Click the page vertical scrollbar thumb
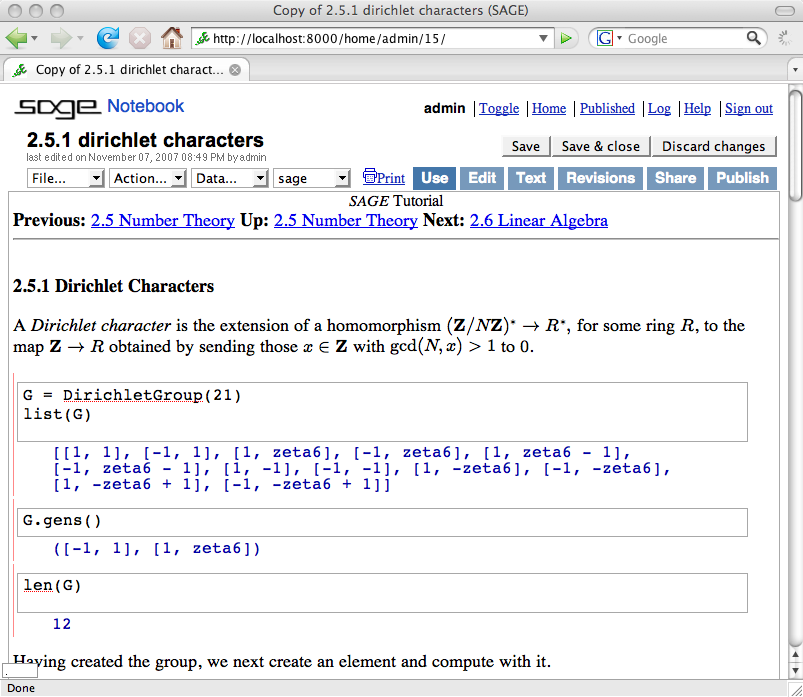This screenshot has width=803, height=697. tap(795, 146)
